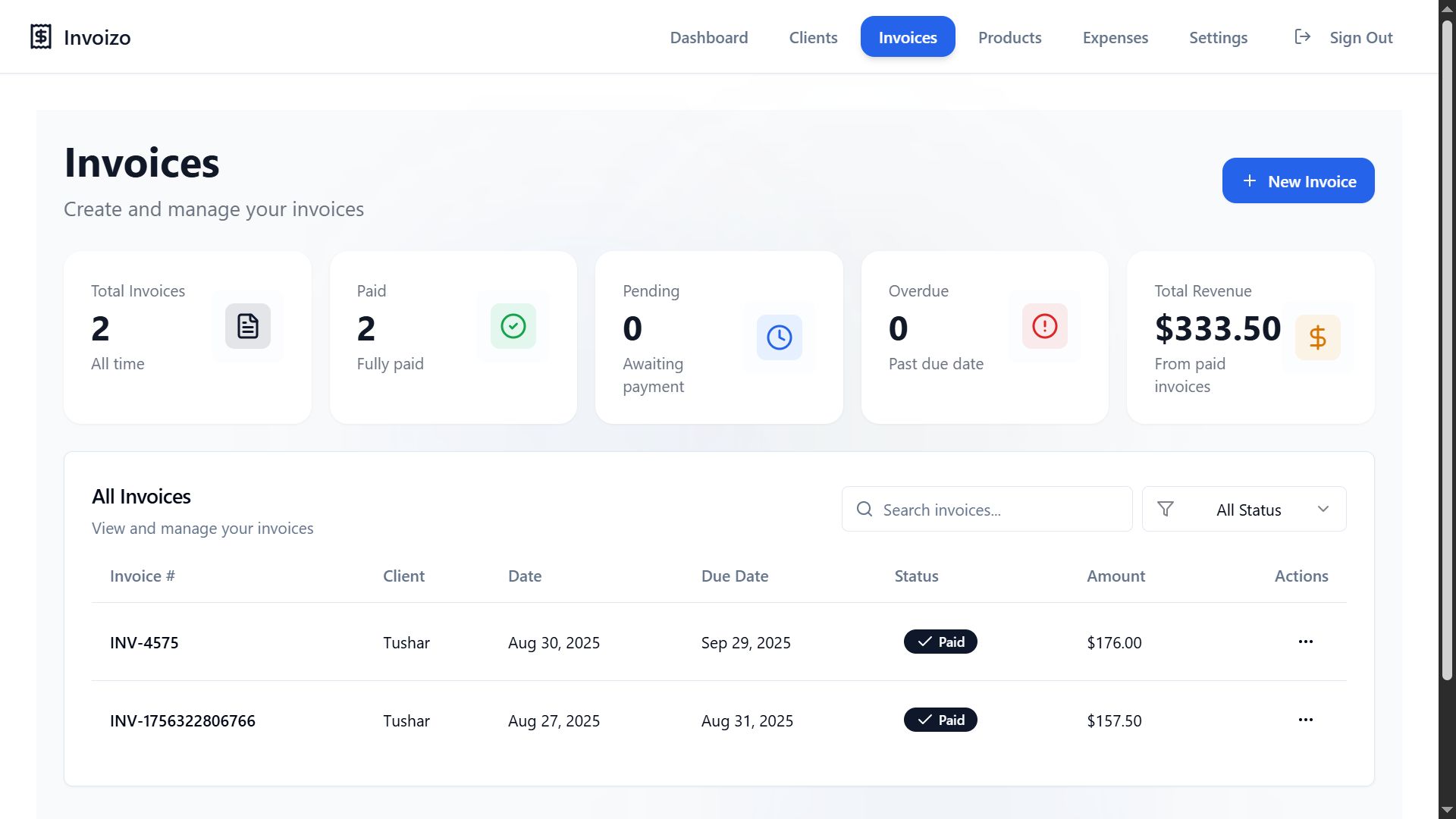Click the orange Total Revenue dollar icon
Screen dimensions: 1456x819
(1317, 337)
